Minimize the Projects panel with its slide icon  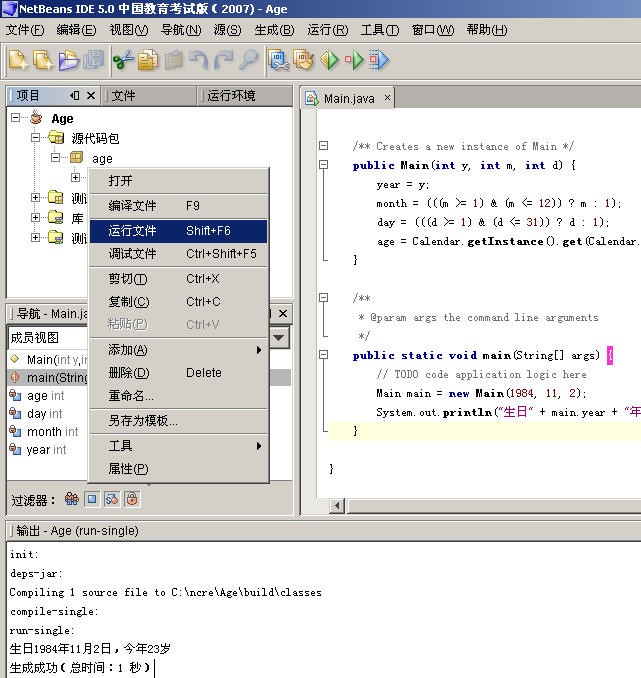coord(74,95)
